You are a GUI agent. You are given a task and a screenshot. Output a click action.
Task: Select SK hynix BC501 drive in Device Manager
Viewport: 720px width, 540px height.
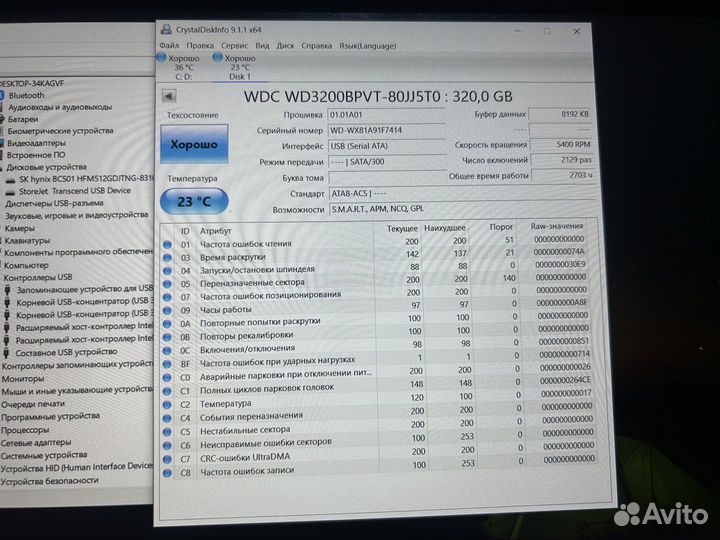coord(86,179)
